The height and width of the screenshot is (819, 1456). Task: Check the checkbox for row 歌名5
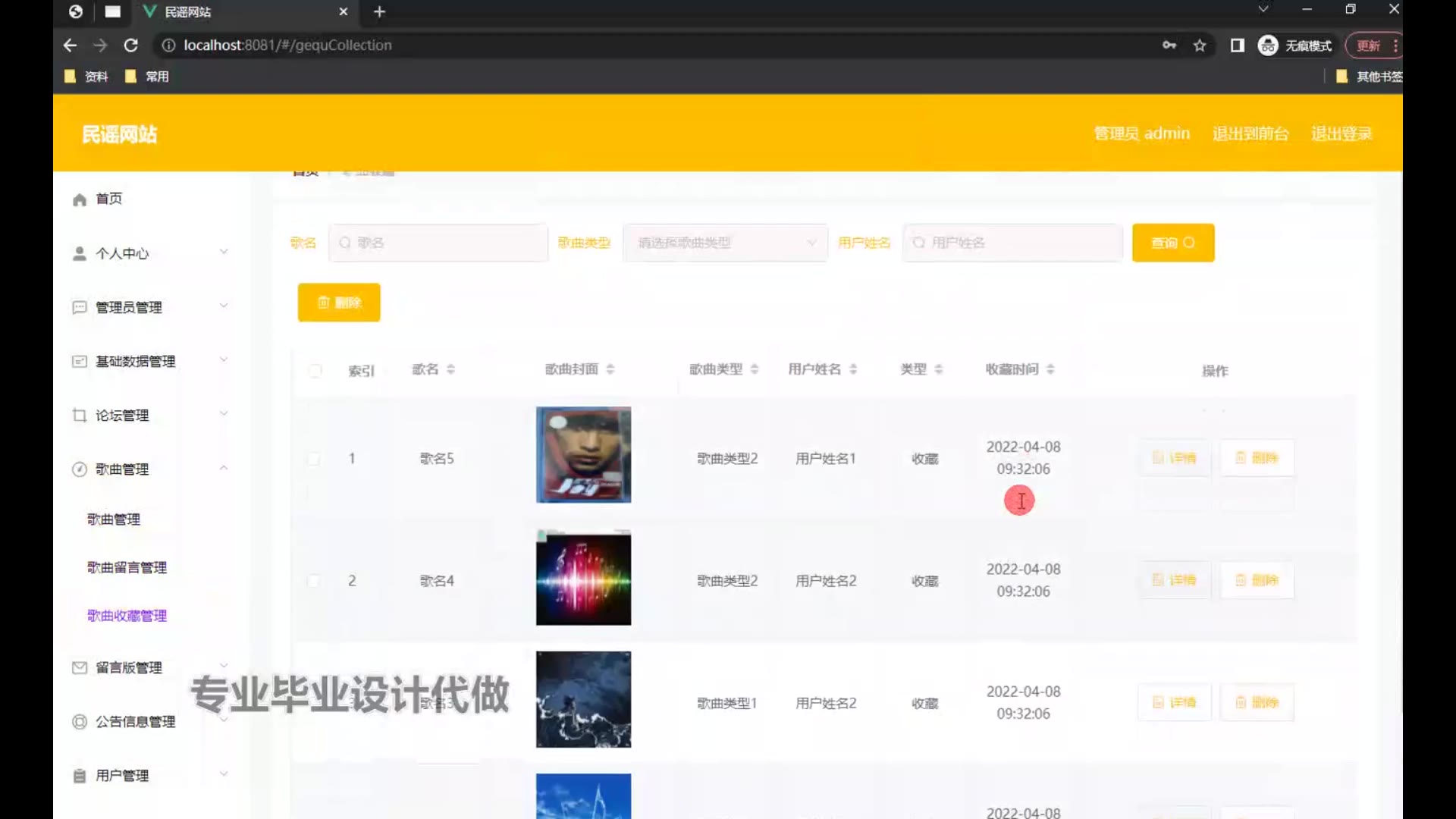click(313, 459)
